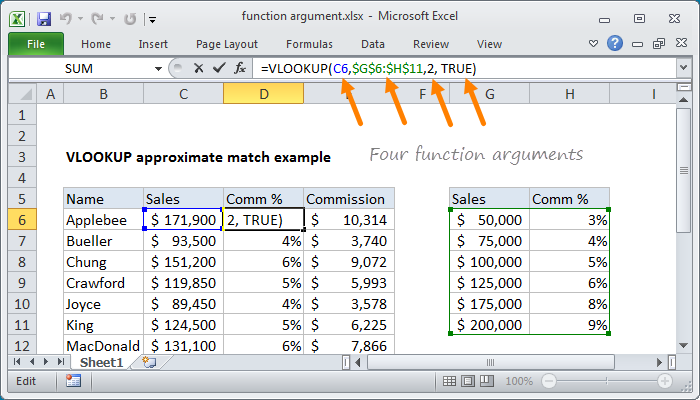
Task: Select cell with sales $ 171,900
Action: [x=183, y=220]
